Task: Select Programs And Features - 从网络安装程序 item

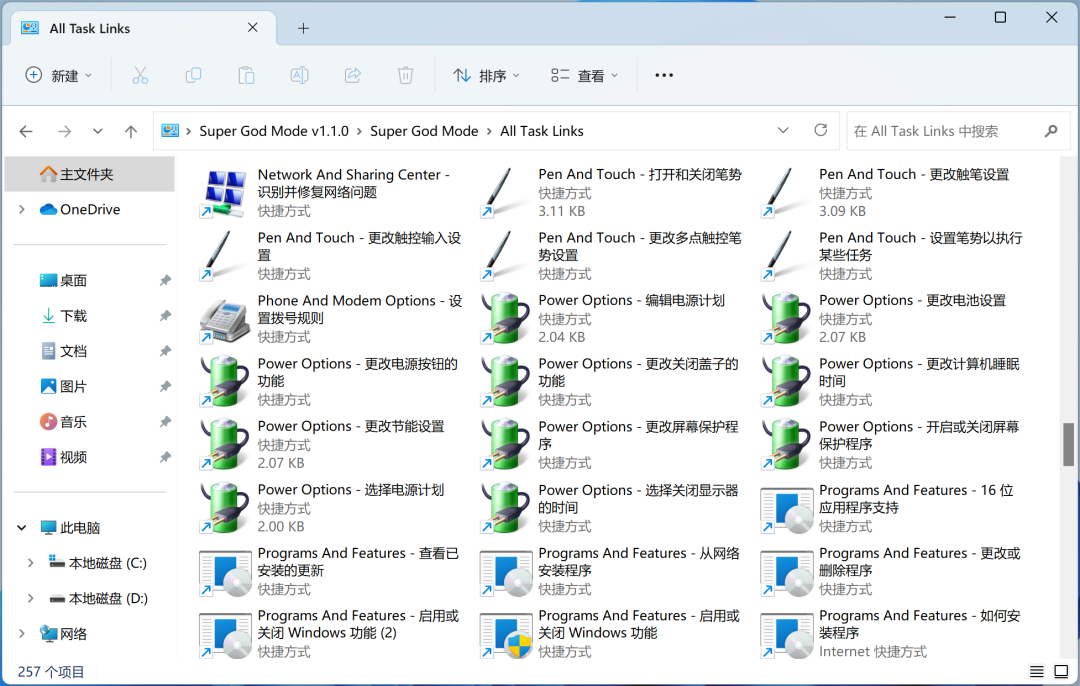Action: (x=613, y=572)
